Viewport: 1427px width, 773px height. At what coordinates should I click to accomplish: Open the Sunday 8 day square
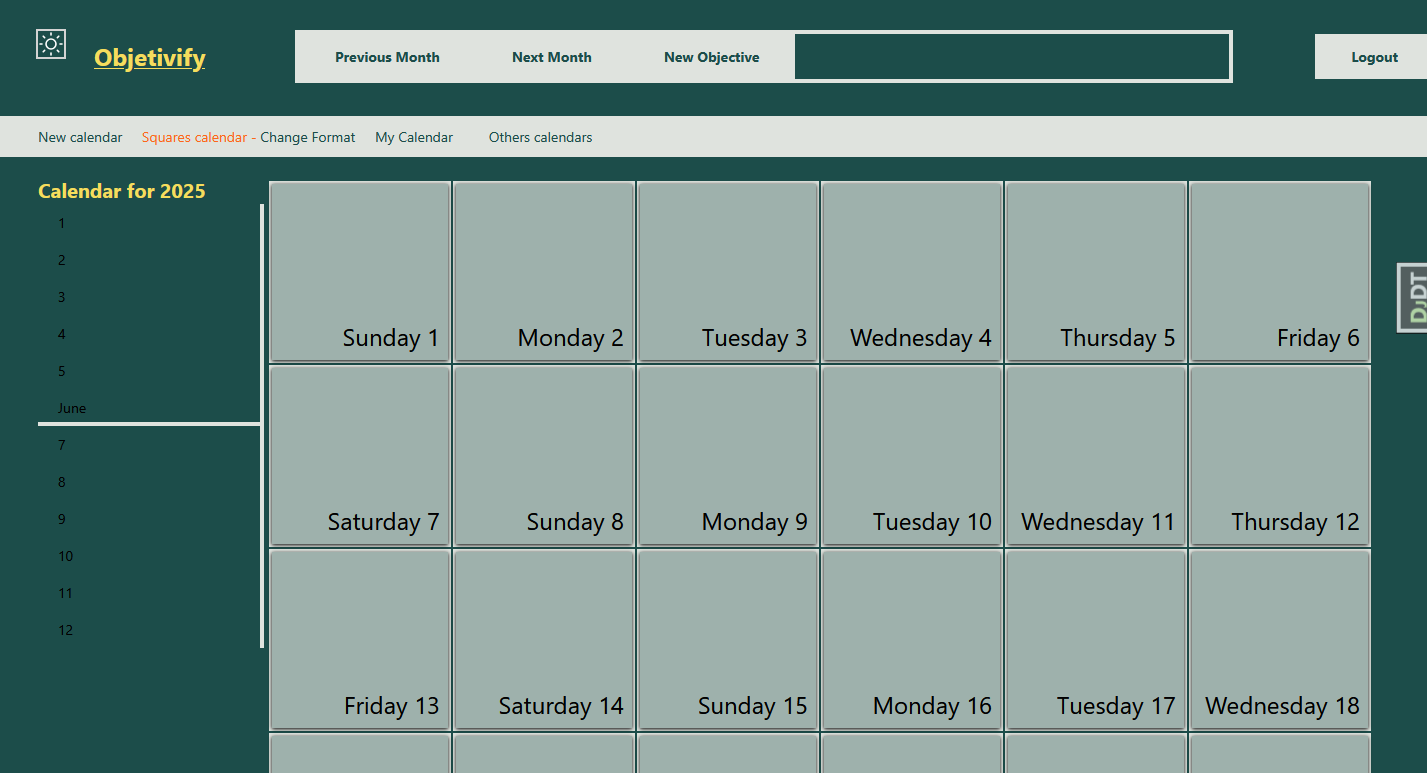click(x=544, y=456)
